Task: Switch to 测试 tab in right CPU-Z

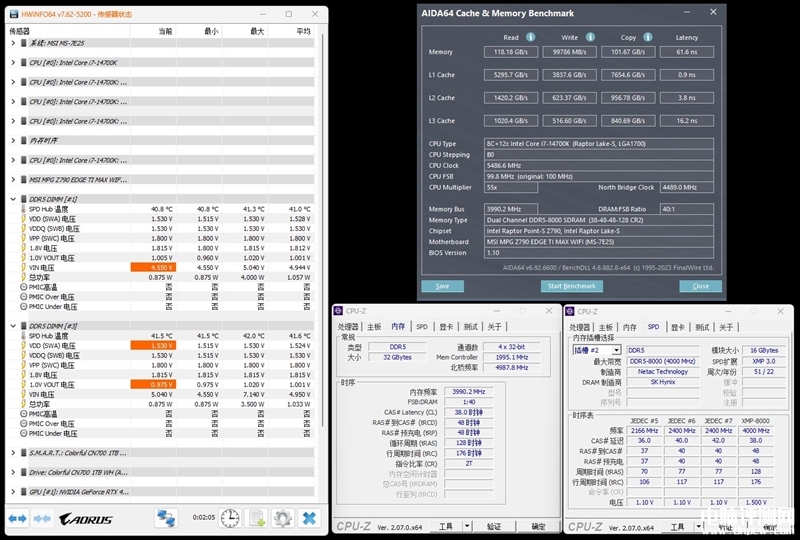Action: click(702, 327)
